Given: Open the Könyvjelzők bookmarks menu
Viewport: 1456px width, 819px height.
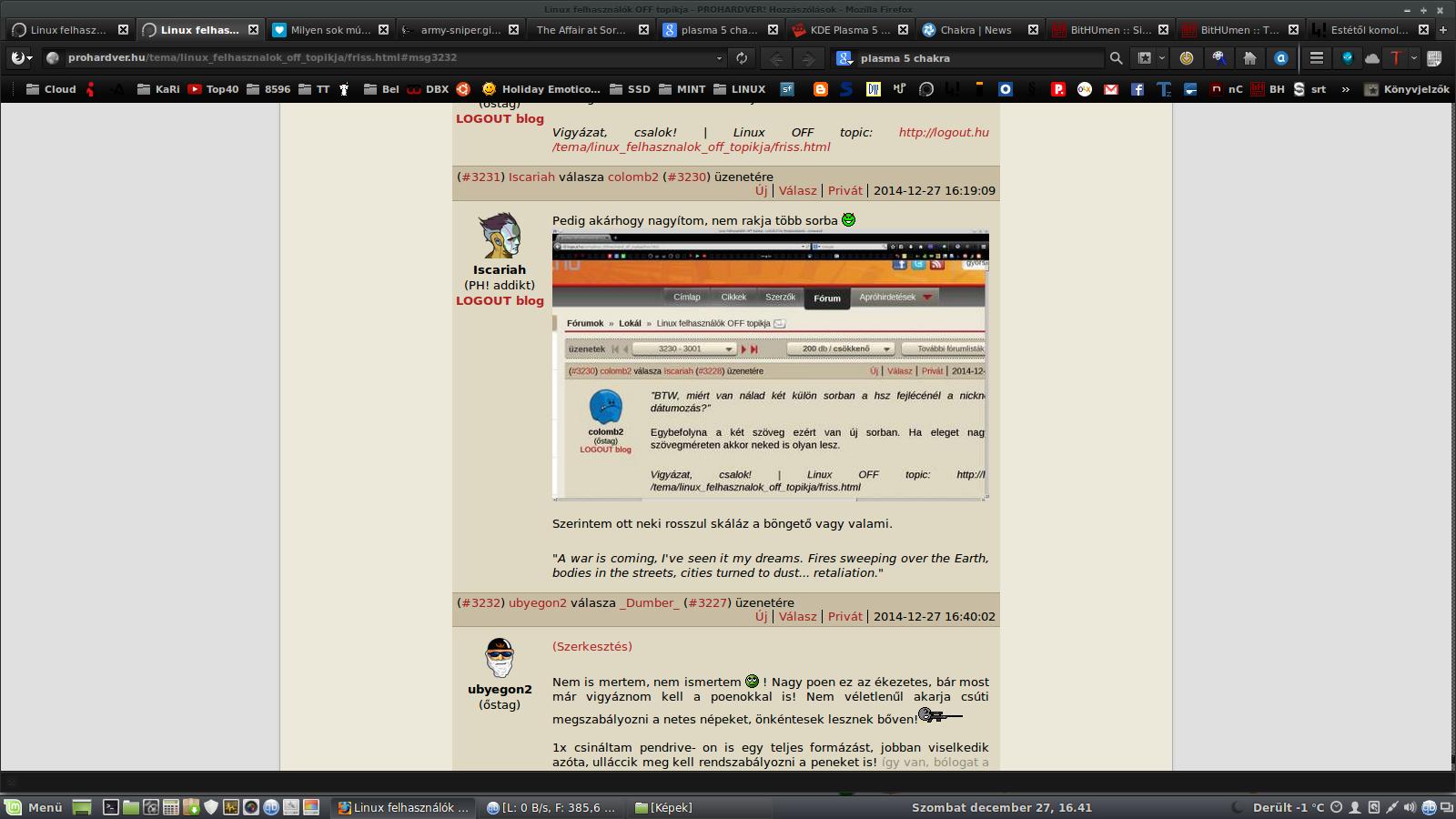Looking at the screenshot, I should pos(1407,89).
